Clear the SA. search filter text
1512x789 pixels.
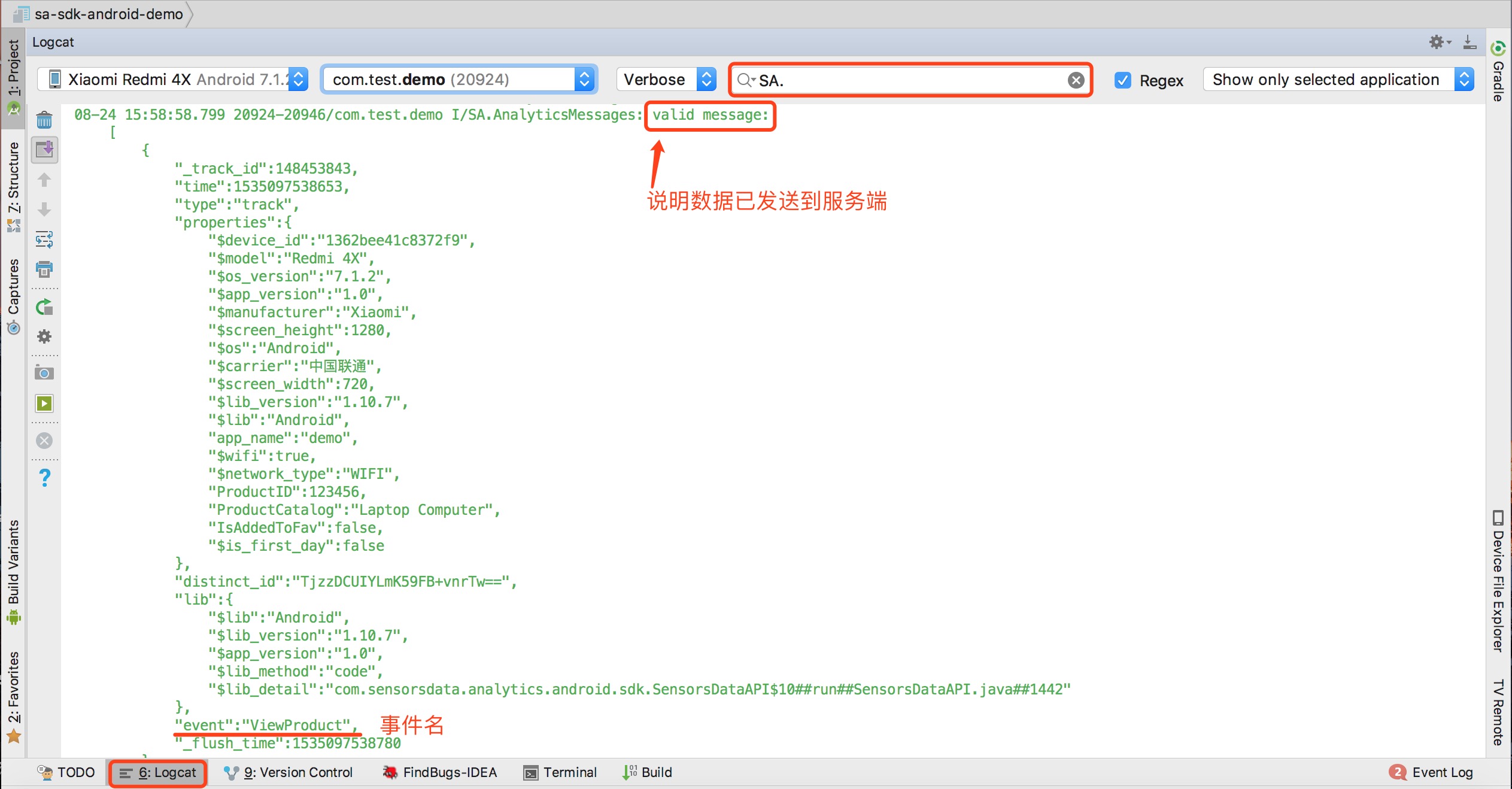[1076, 80]
